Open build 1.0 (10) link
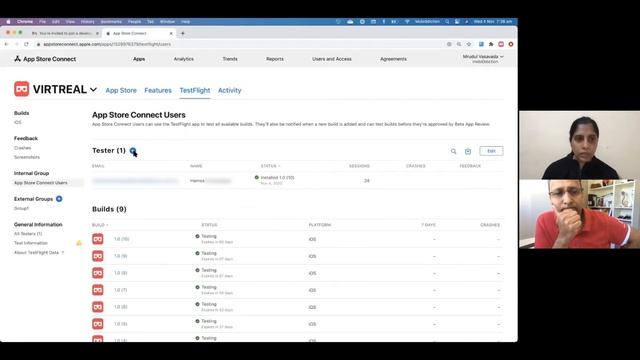This screenshot has width=640, height=360. tap(121, 239)
